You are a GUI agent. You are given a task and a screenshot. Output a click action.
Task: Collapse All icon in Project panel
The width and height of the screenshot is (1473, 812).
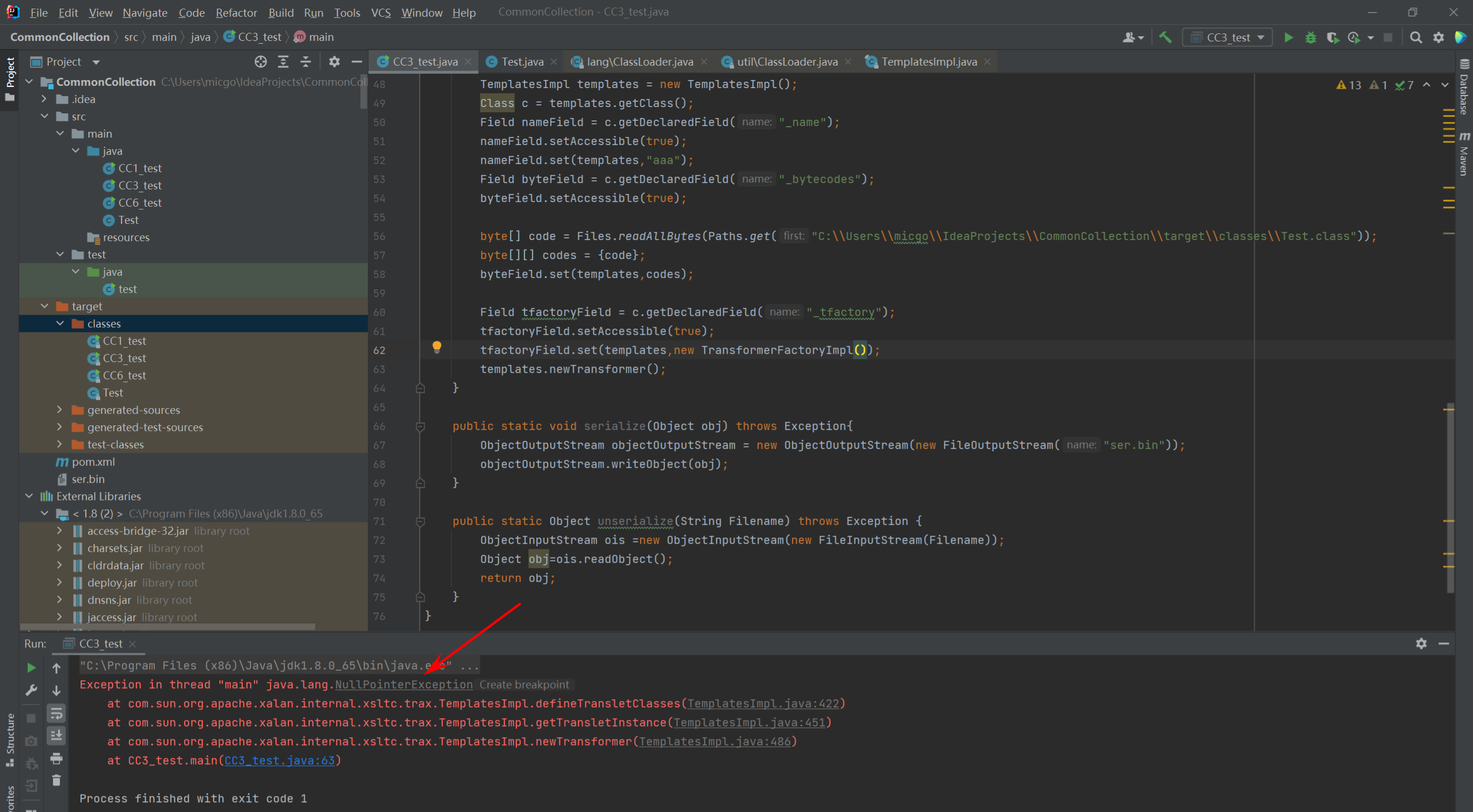tap(306, 62)
